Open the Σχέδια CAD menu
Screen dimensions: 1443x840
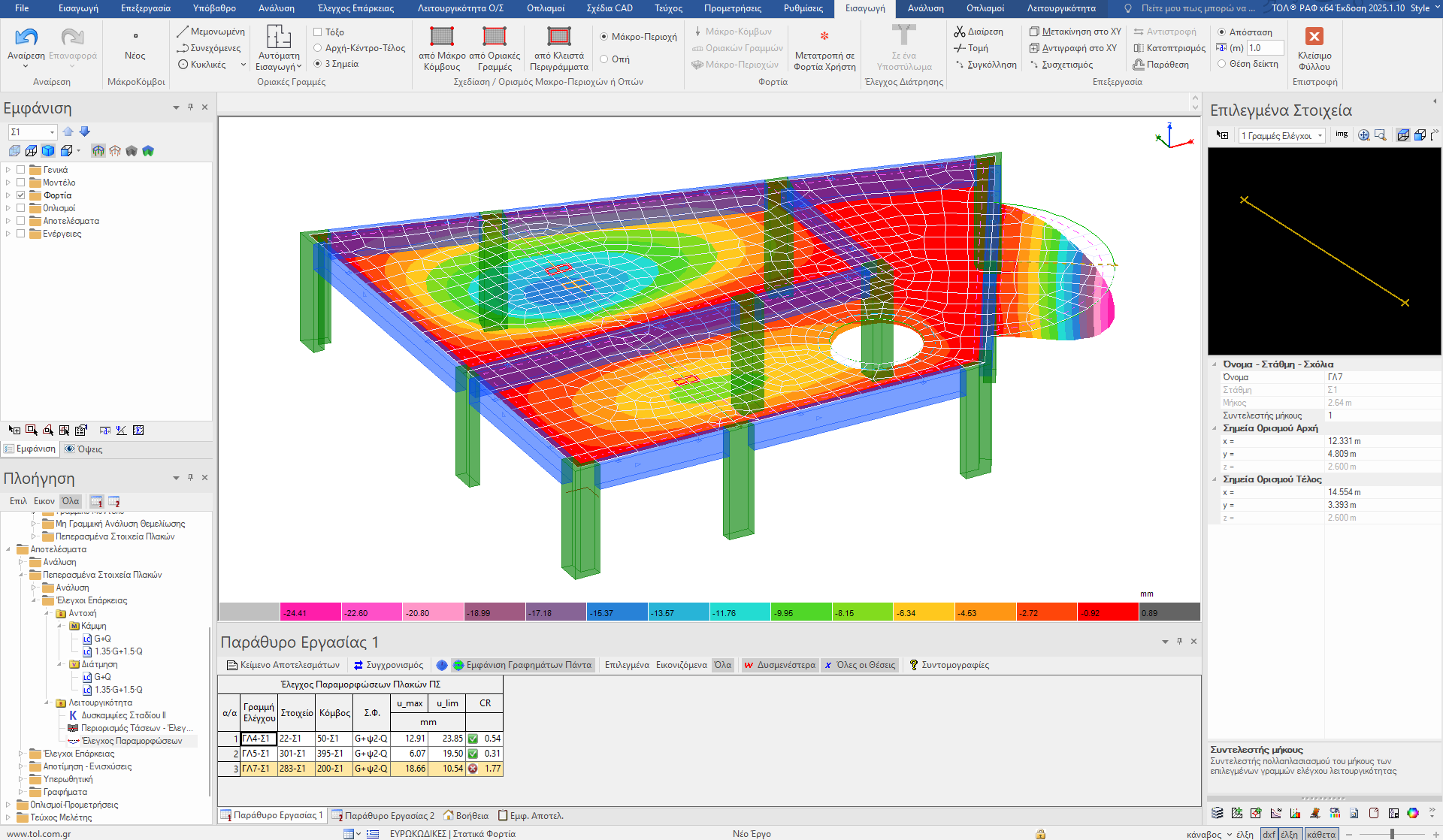click(x=609, y=8)
